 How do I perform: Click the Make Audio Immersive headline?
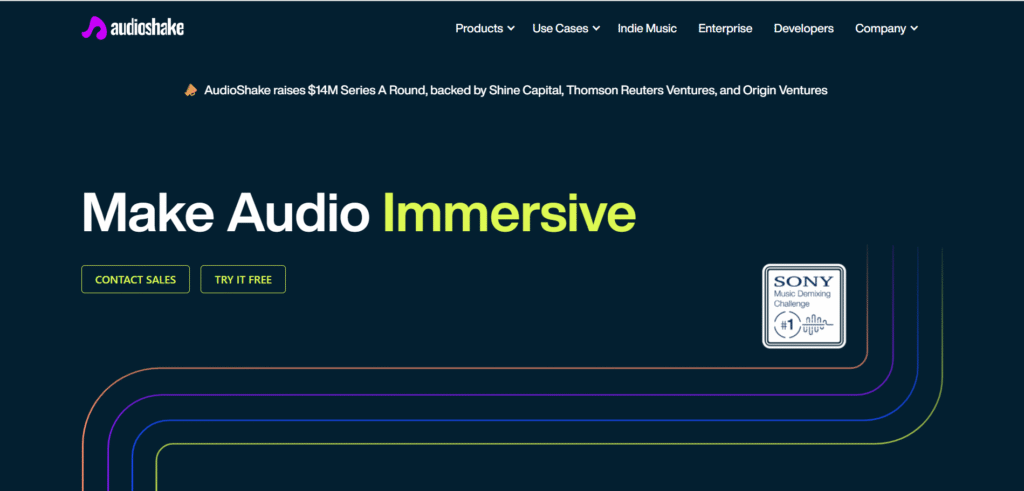tap(358, 212)
